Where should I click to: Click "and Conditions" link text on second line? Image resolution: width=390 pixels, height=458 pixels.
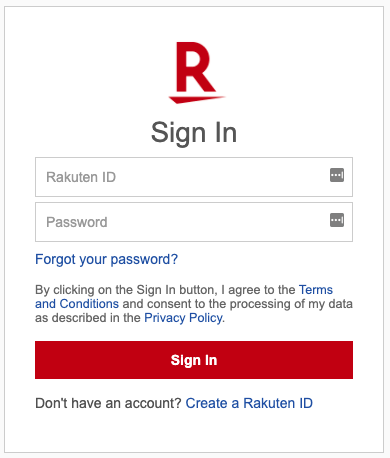pos(77,304)
